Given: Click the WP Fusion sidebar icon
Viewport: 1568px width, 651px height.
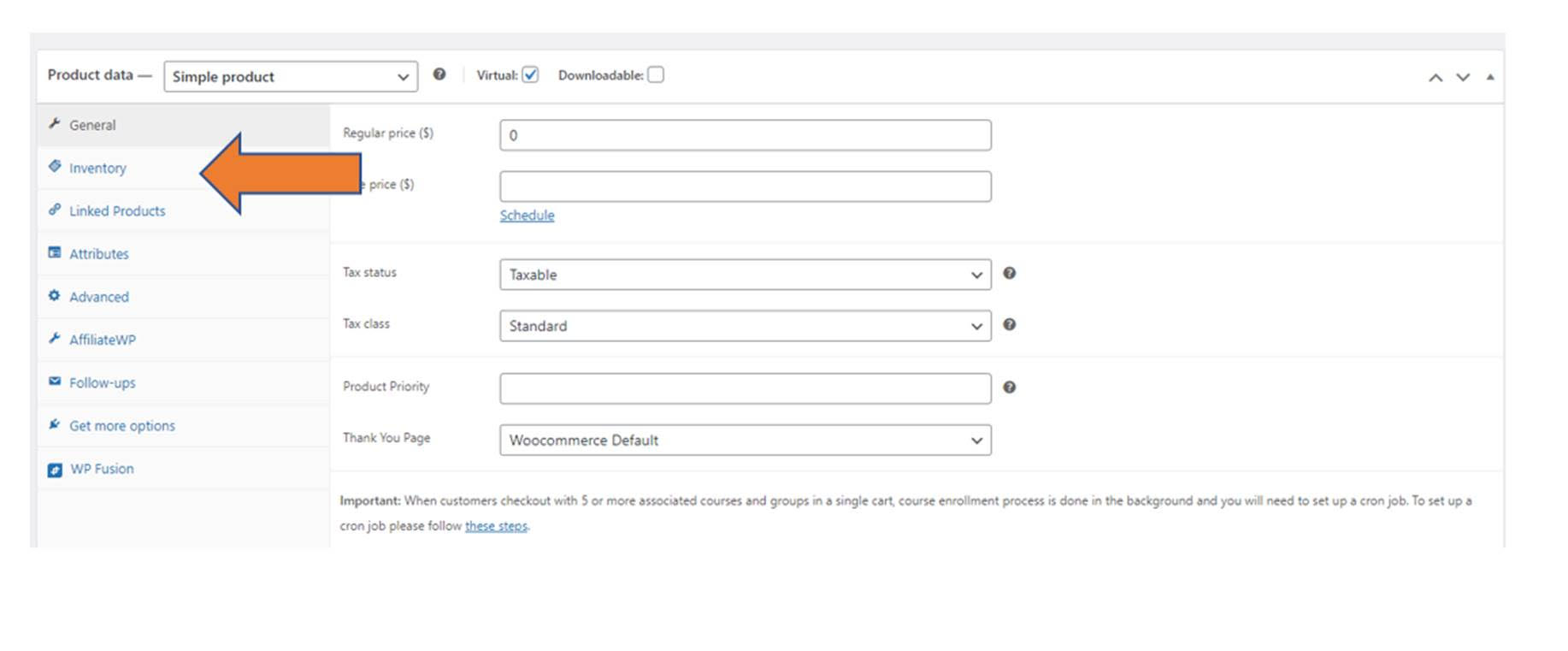Looking at the screenshot, I should 55,470.
